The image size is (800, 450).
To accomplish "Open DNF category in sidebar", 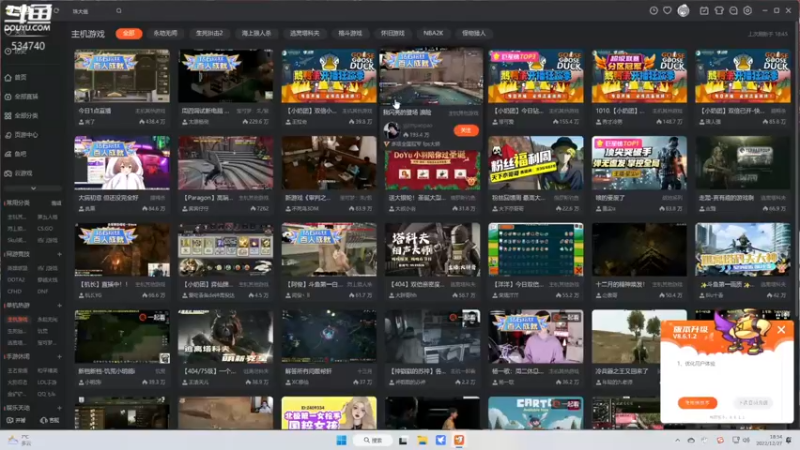I will (x=42, y=291).
